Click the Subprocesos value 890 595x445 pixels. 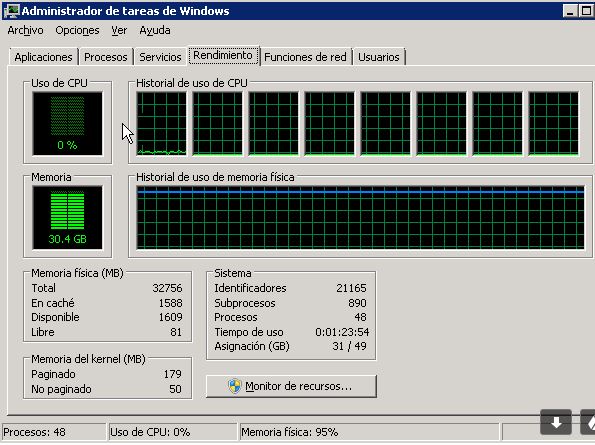(x=357, y=303)
